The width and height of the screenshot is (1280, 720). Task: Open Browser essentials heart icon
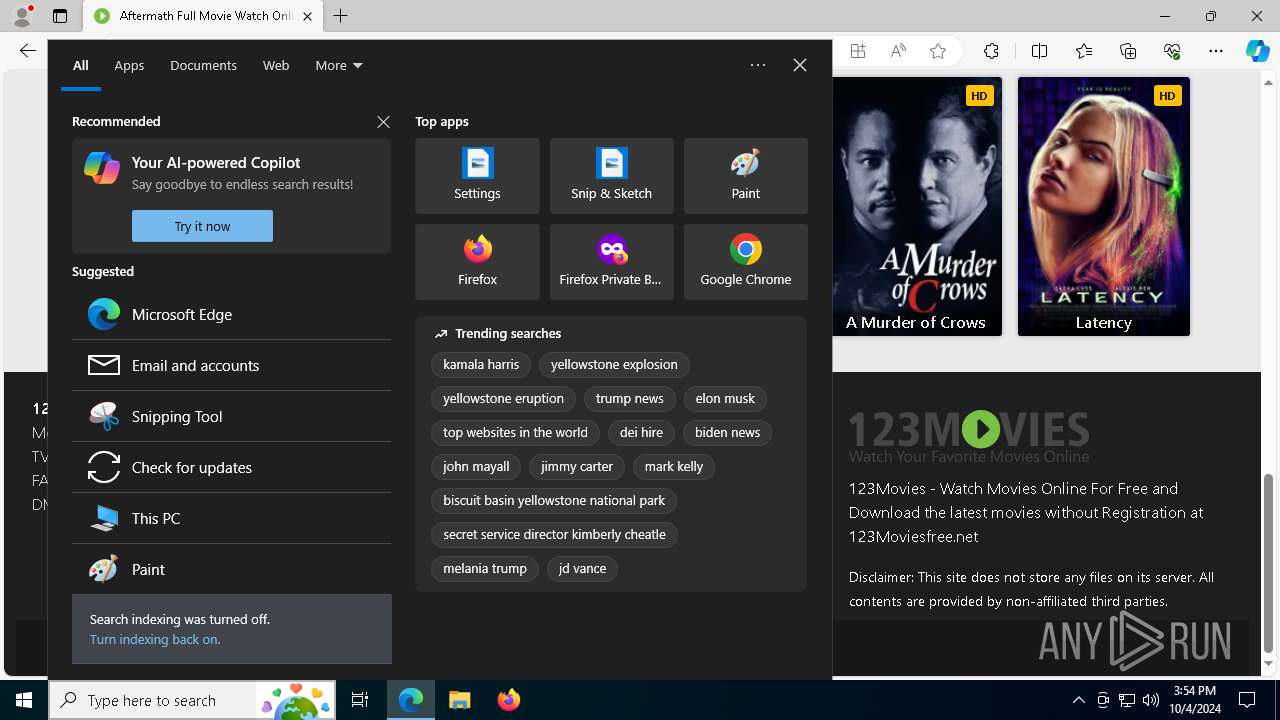[1172, 51]
